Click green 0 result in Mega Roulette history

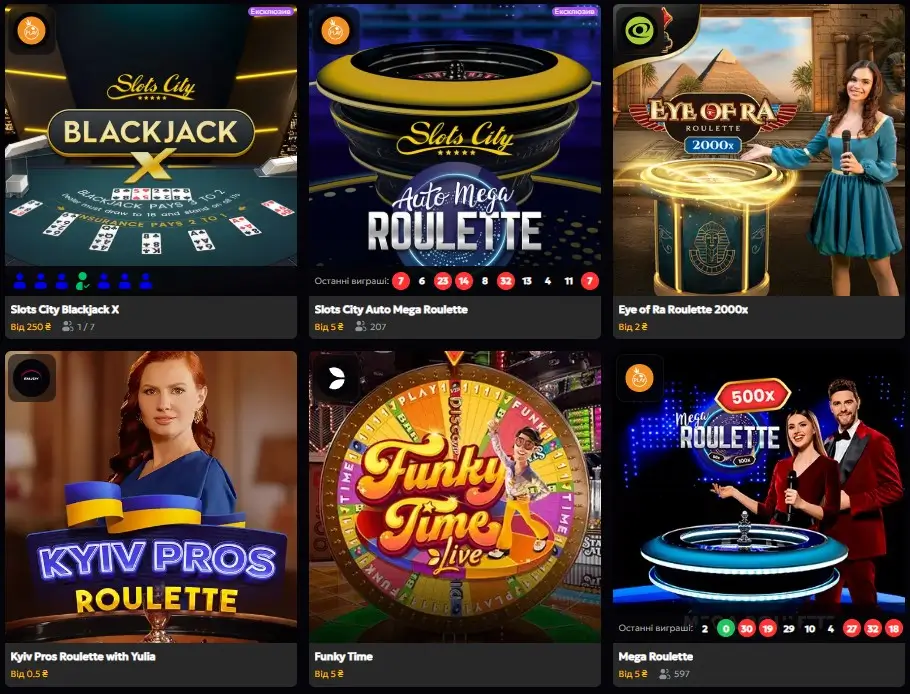(725, 628)
